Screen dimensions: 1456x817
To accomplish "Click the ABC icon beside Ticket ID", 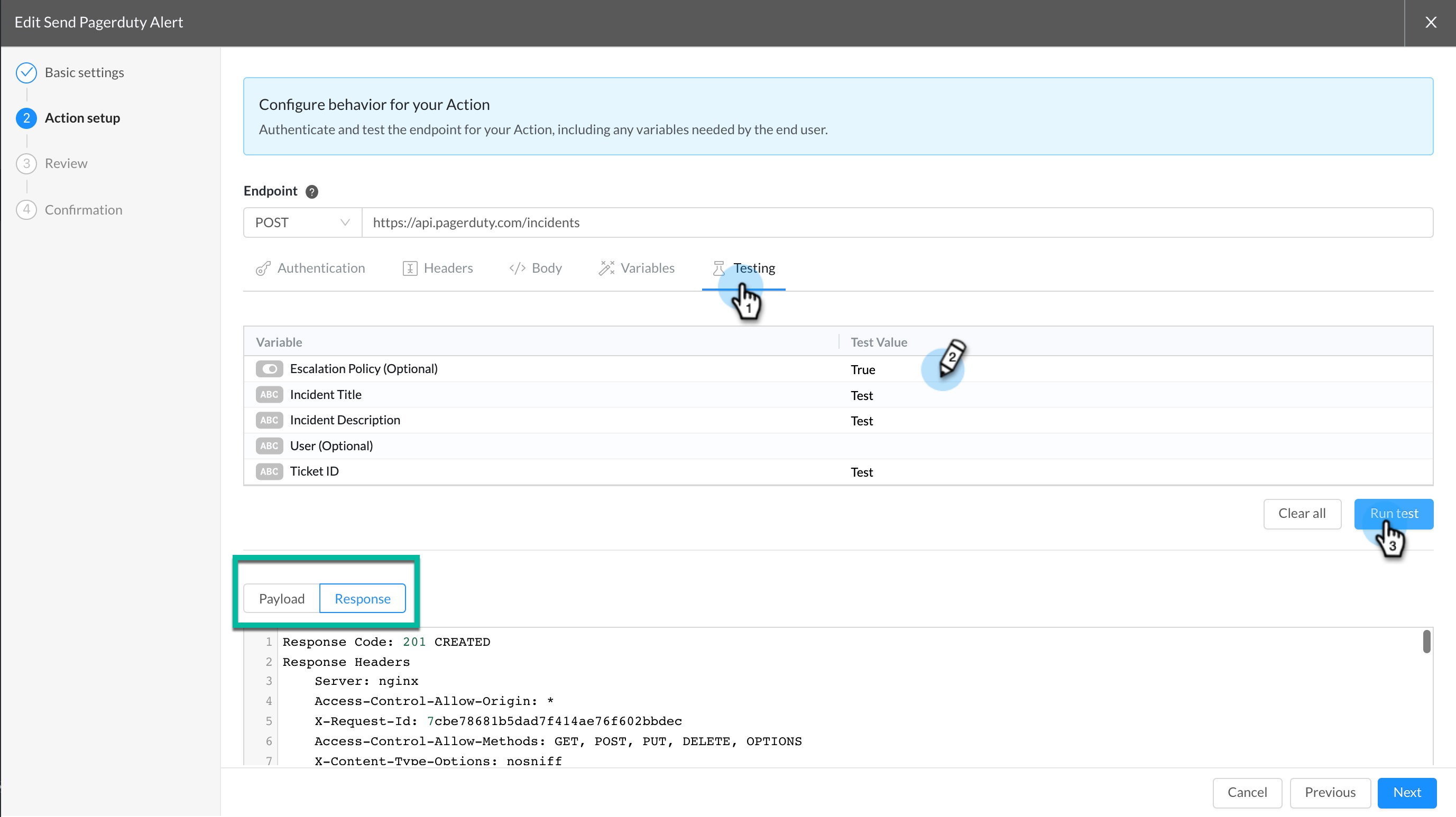I will coord(269,472).
